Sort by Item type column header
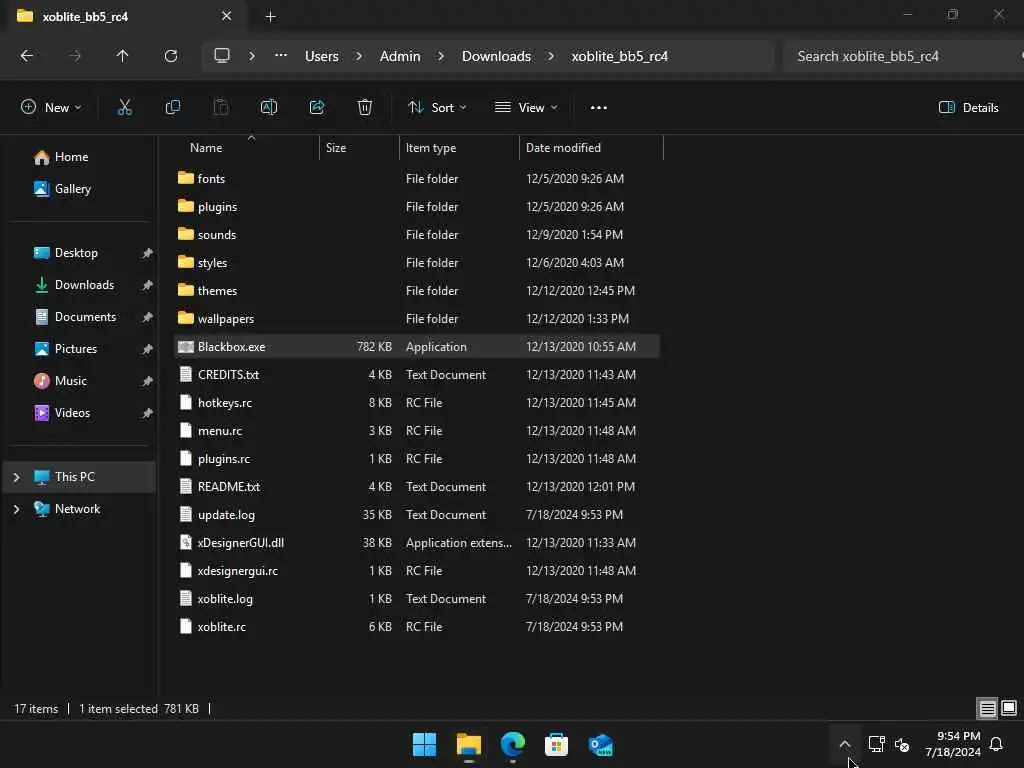The image size is (1024, 768). pyautogui.click(x=431, y=148)
